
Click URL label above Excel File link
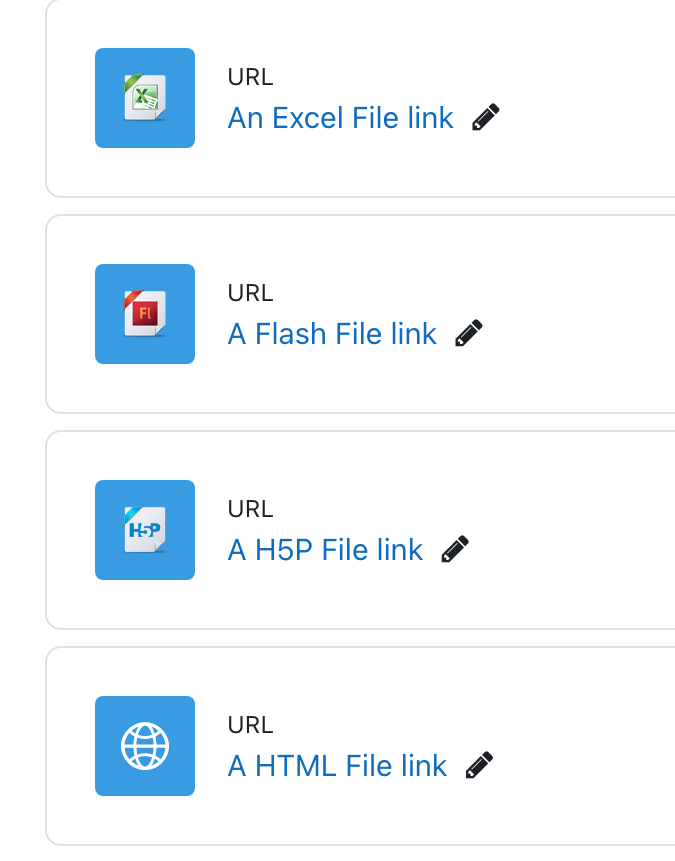(x=250, y=77)
